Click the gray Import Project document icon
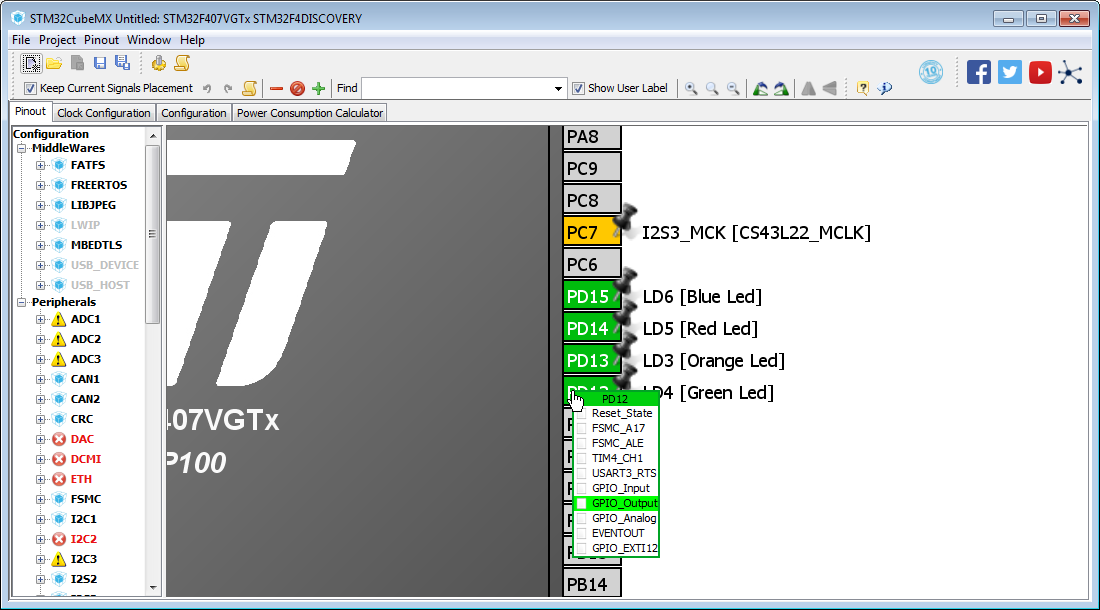Screen dimensions: 1100x610 click(77, 63)
